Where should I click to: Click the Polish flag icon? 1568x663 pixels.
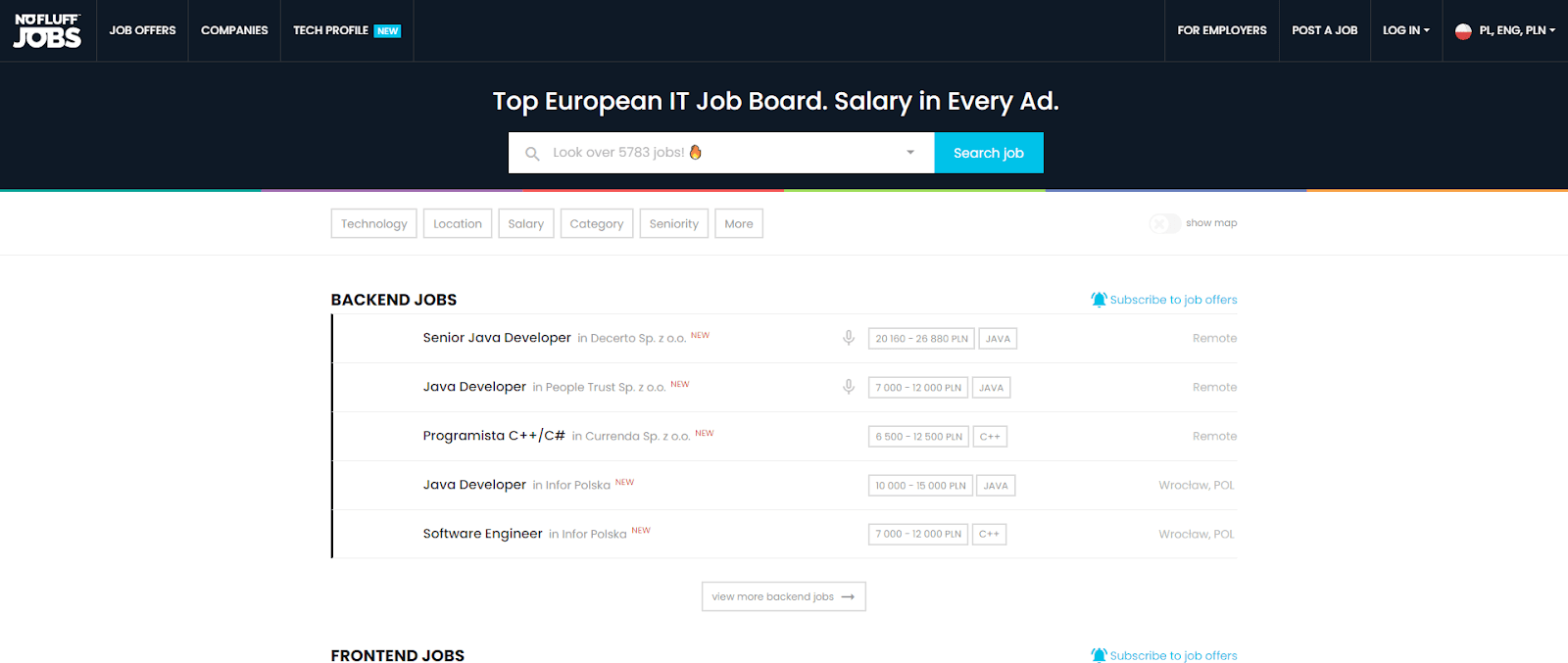1463,31
